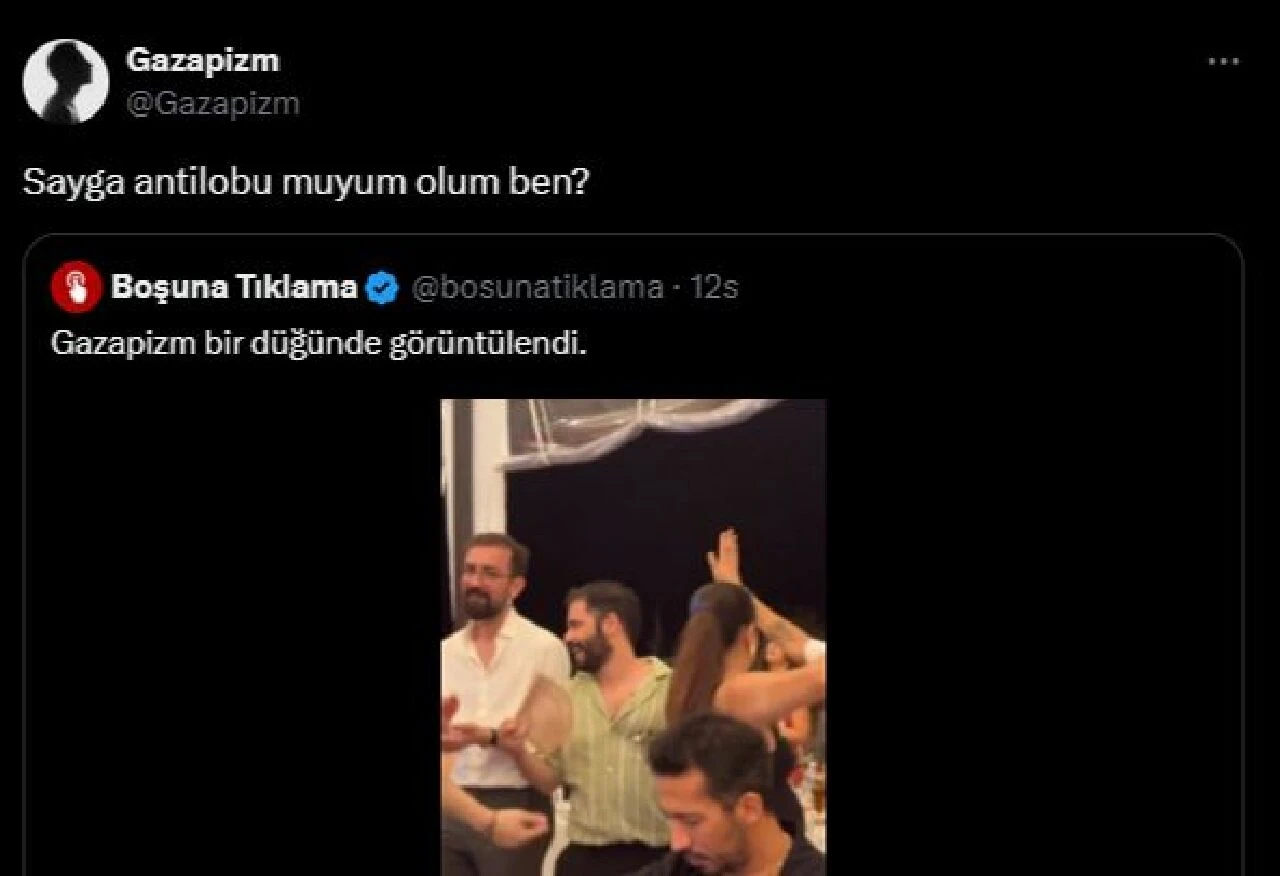
Task: Click the 12s timestamp on quoted tweet
Action: 714,288
